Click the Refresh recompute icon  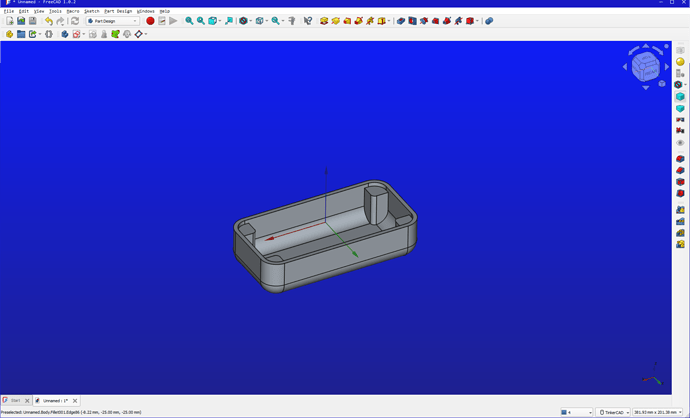[x=74, y=21]
